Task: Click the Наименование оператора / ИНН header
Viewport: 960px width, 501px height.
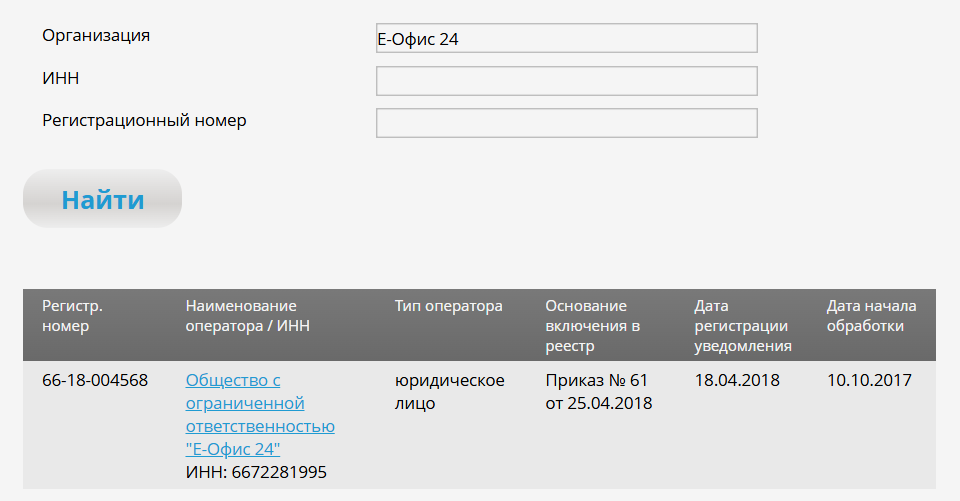Action: point(247,316)
